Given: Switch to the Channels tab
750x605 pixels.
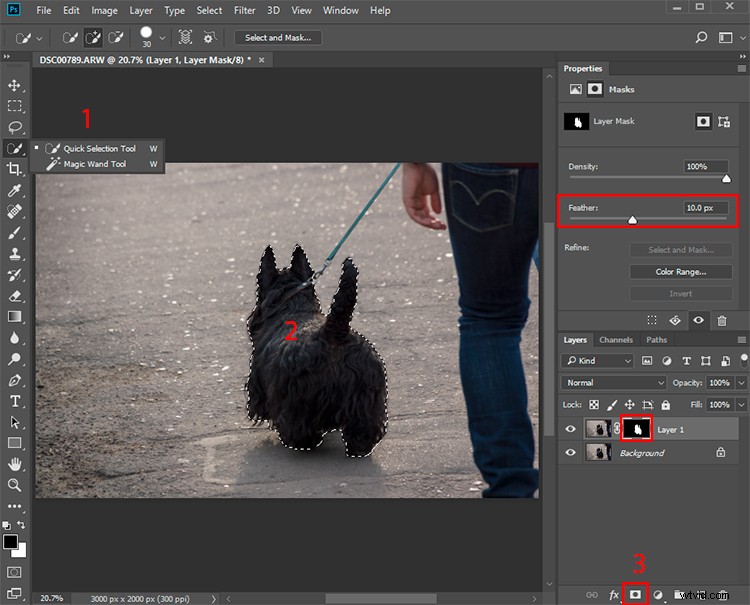Looking at the screenshot, I should coord(616,340).
